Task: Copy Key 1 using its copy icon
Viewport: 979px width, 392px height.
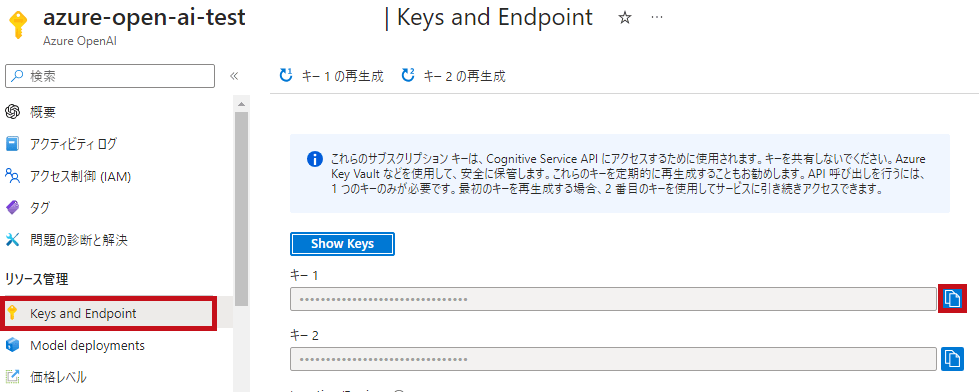Action: 952,299
